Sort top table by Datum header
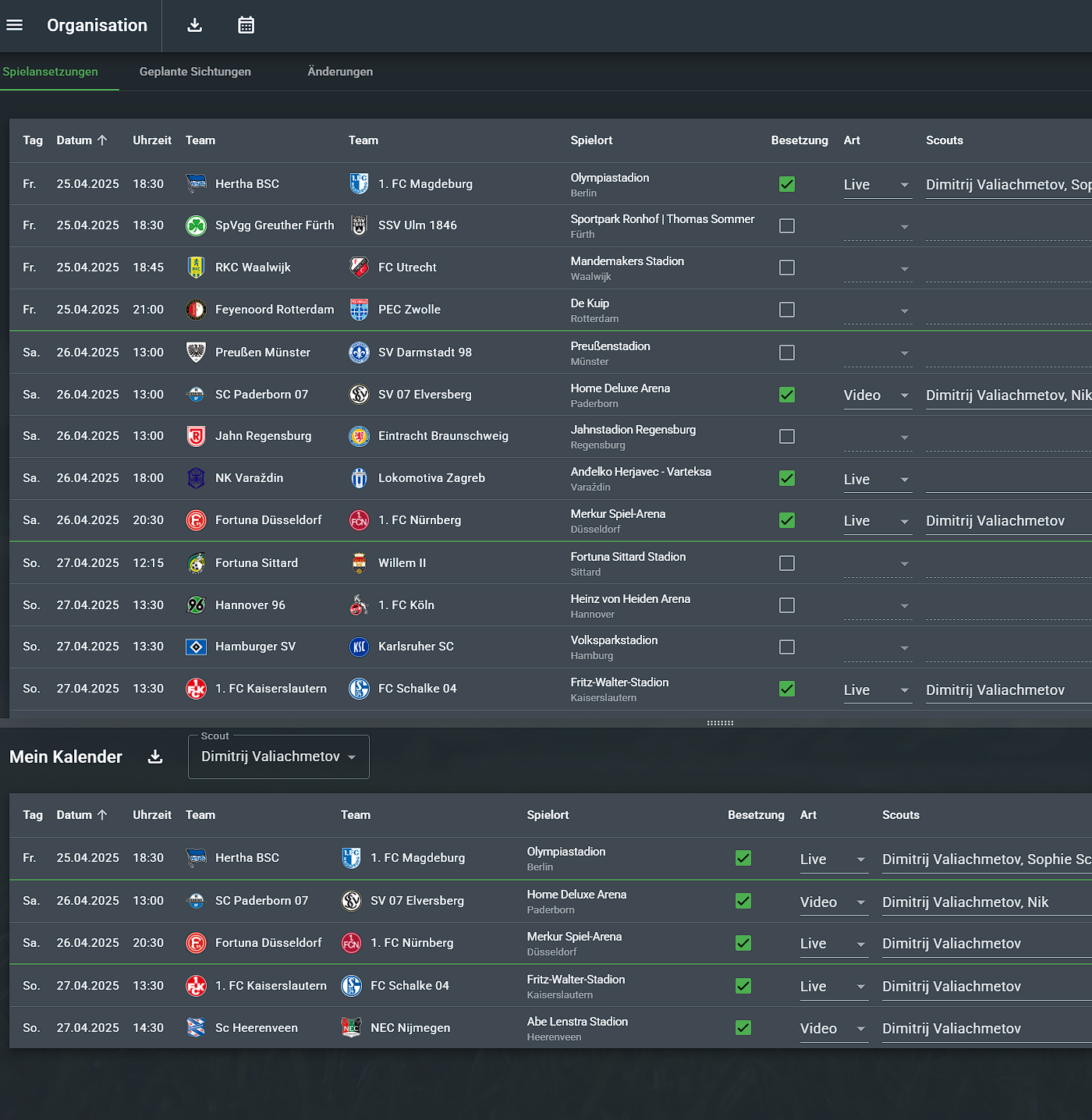 point(81,140)
